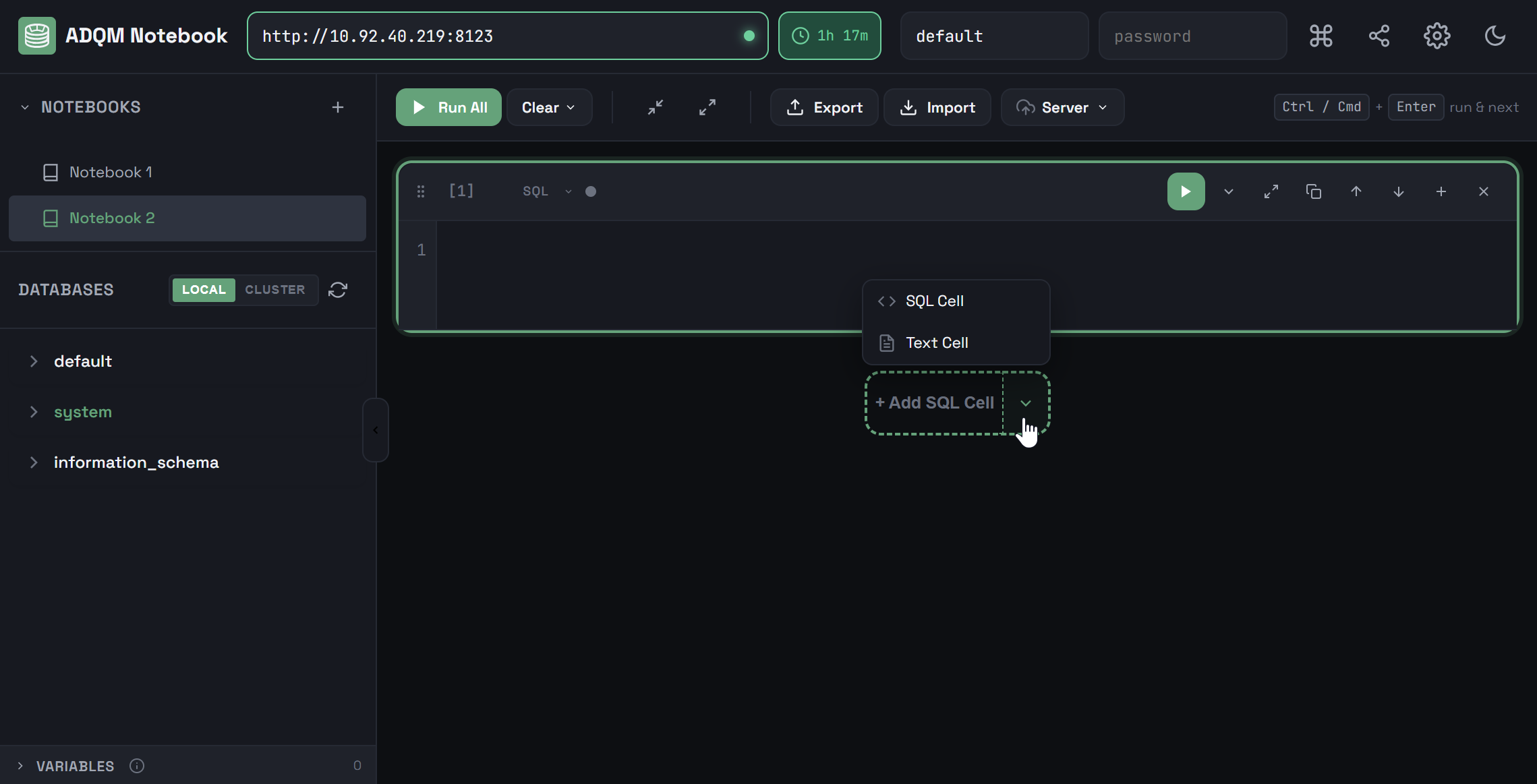The width and height of the screenshot is (1537, 784).
Task: Collapse all cells in the notebook
Action: (x=655, y=107)
